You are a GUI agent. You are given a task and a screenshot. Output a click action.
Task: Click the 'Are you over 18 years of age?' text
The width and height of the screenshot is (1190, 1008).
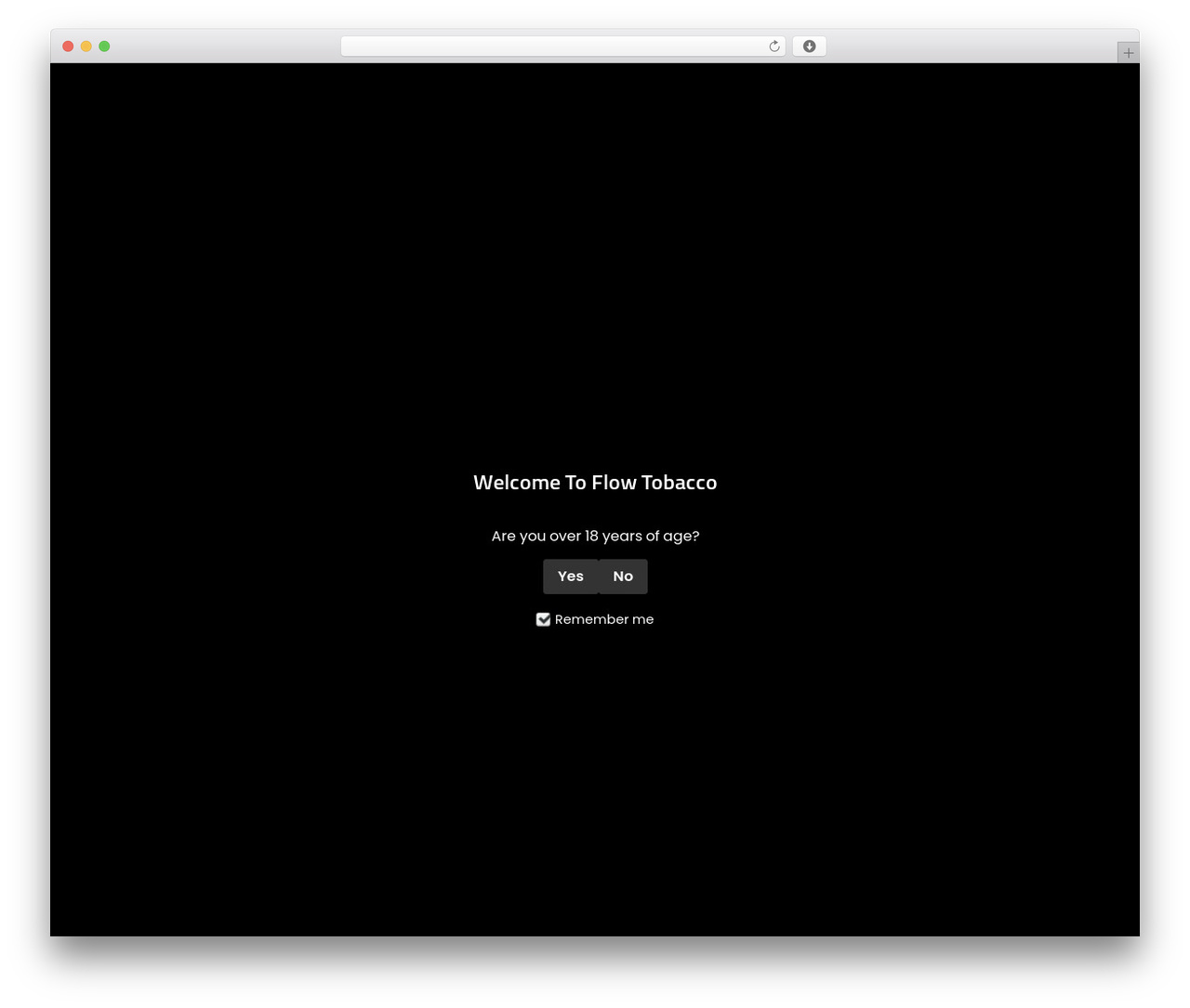[595, 536]
